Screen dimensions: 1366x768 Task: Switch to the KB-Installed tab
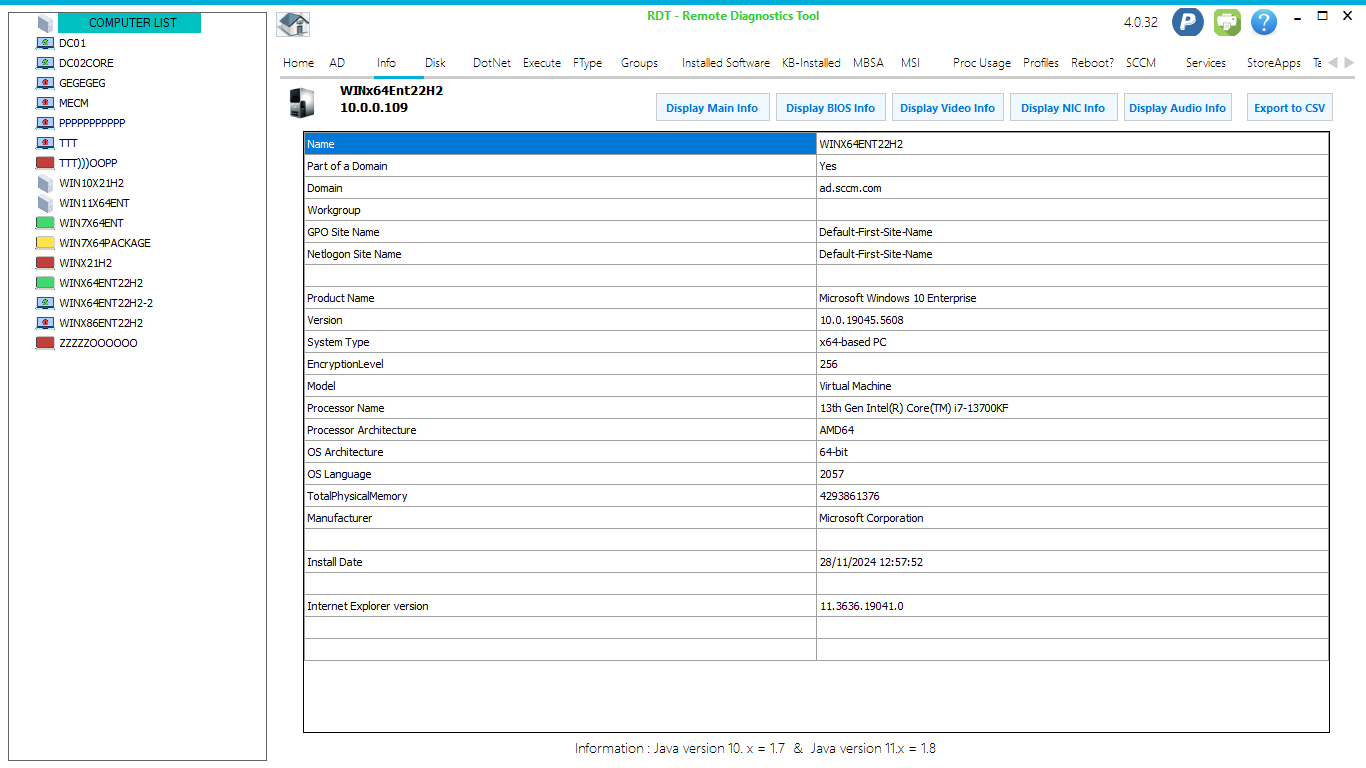pos(811,63)
